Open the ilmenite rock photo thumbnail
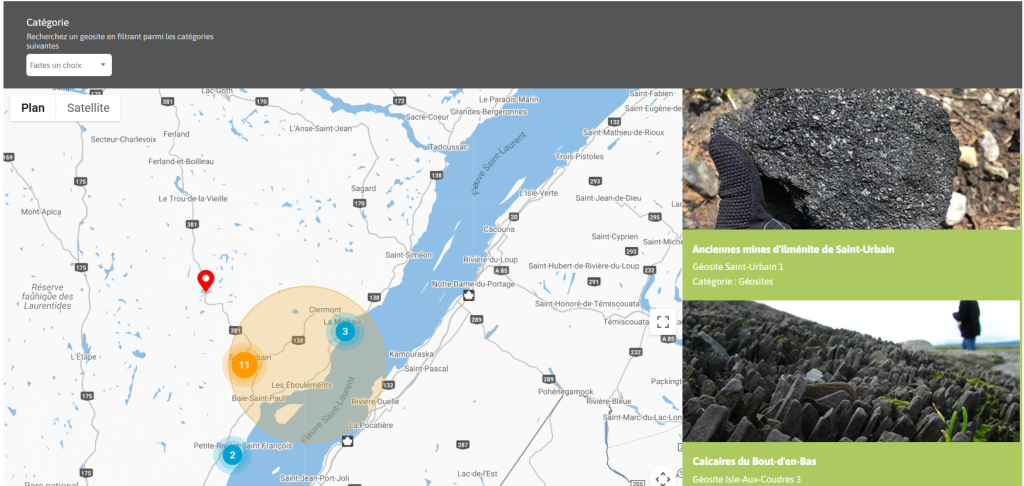The image size is (1024, 486). click(x=851, y=159)
